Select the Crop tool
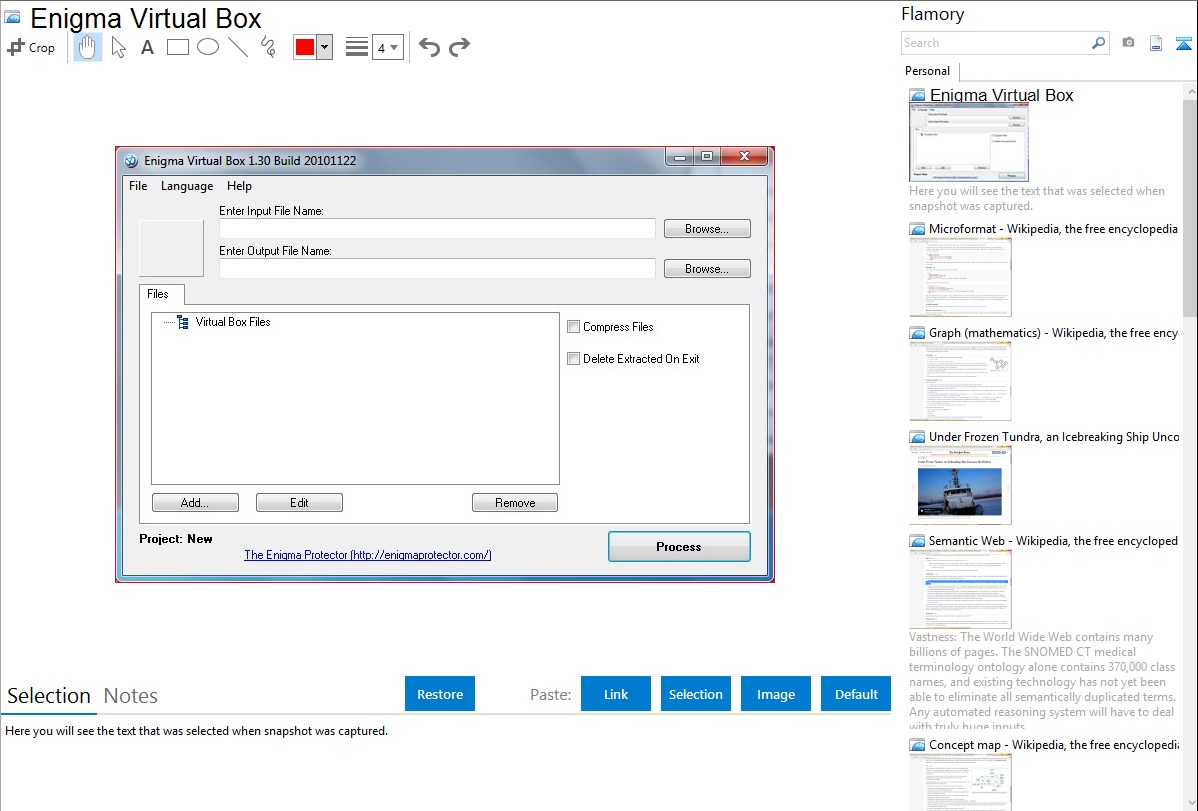 click(31, 47)
